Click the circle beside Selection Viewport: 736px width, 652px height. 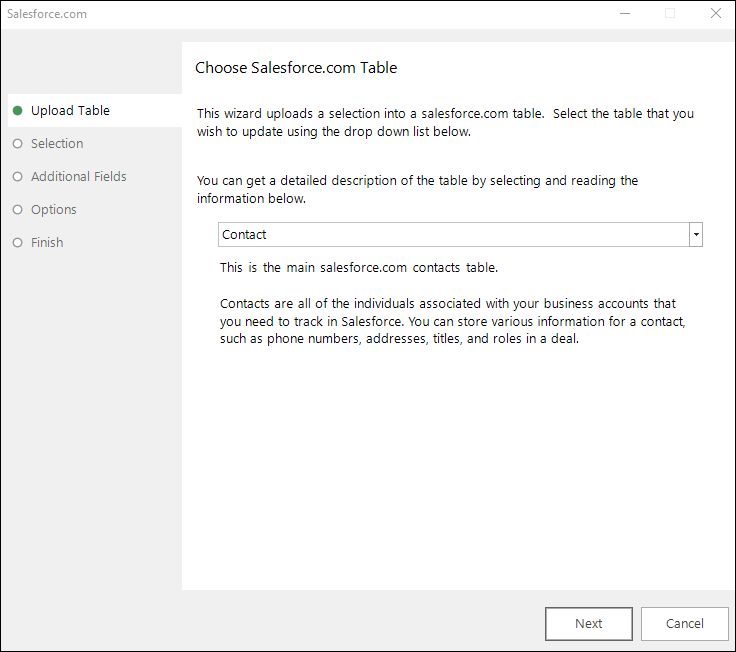point(17,144)
